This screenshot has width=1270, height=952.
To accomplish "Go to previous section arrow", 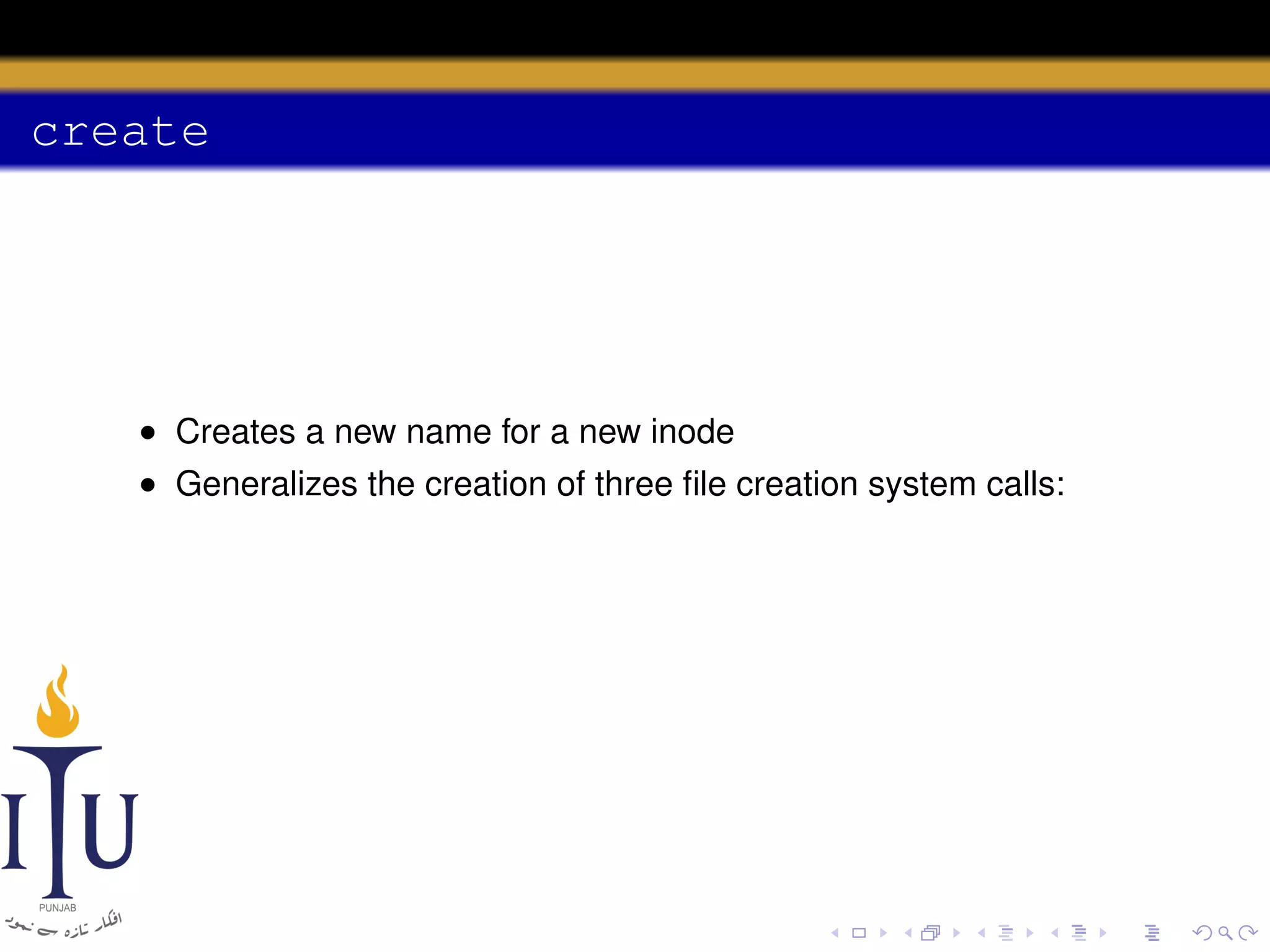I will click(1054, 933).
